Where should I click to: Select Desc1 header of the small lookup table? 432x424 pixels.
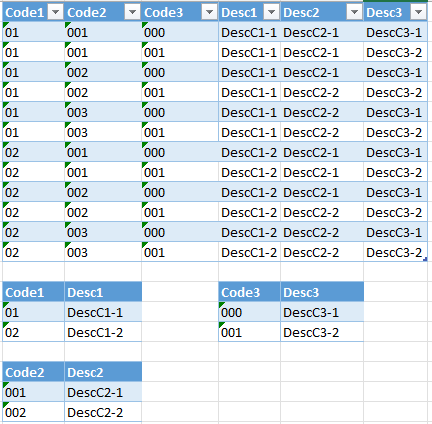point(103,292)
